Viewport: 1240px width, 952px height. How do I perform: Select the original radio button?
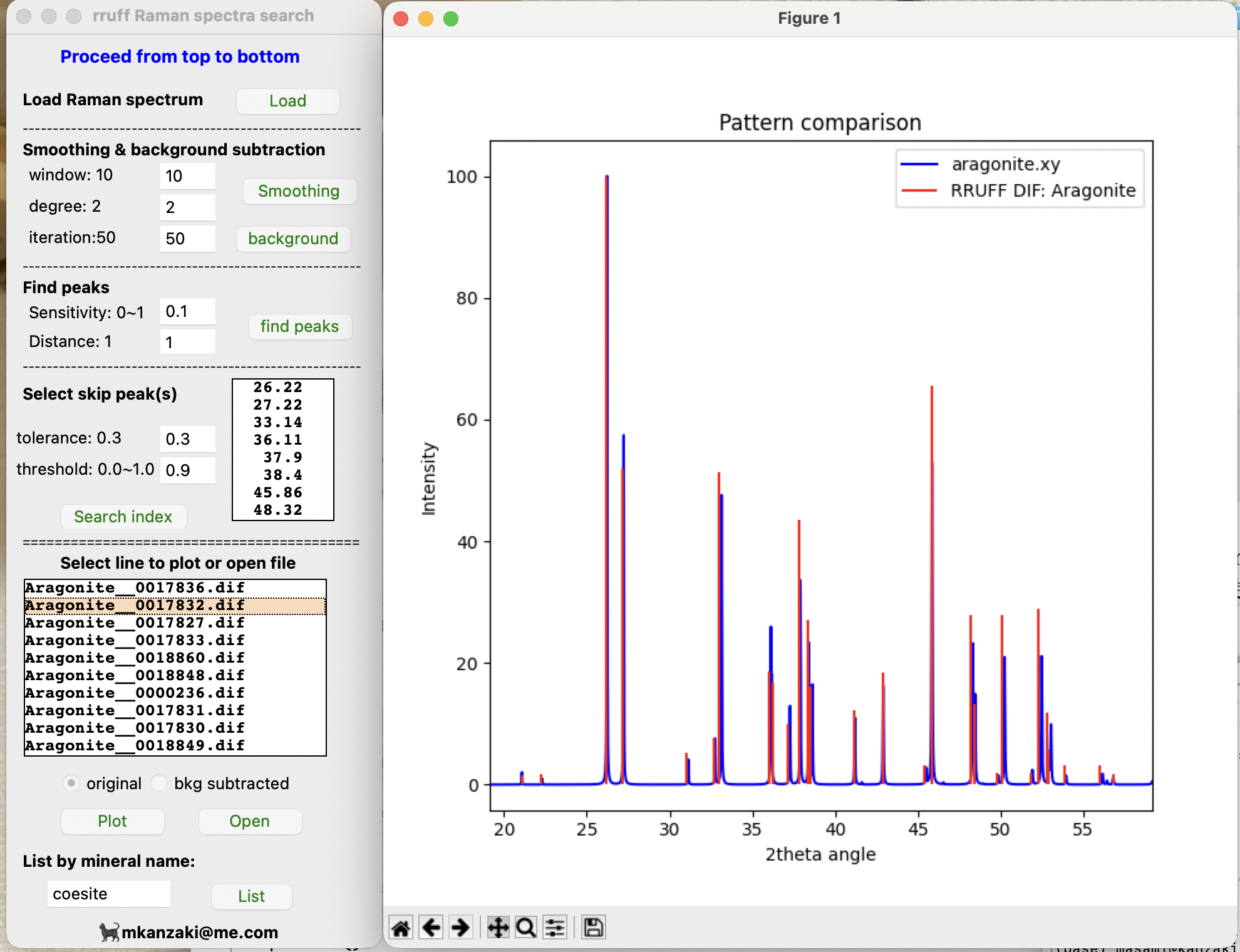coord(71,783)
